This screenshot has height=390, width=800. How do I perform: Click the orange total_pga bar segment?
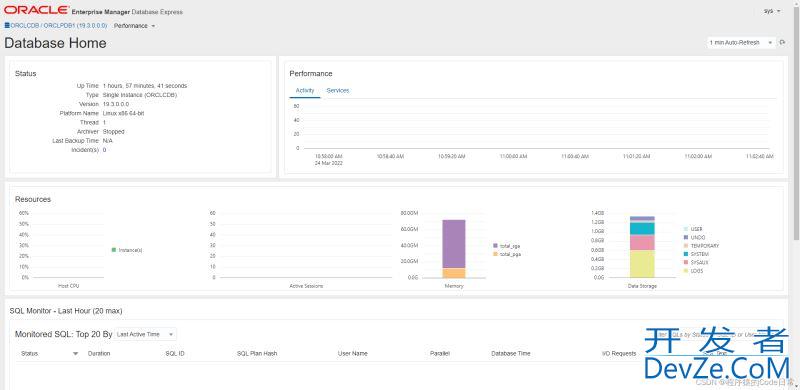tap(454, 273)
